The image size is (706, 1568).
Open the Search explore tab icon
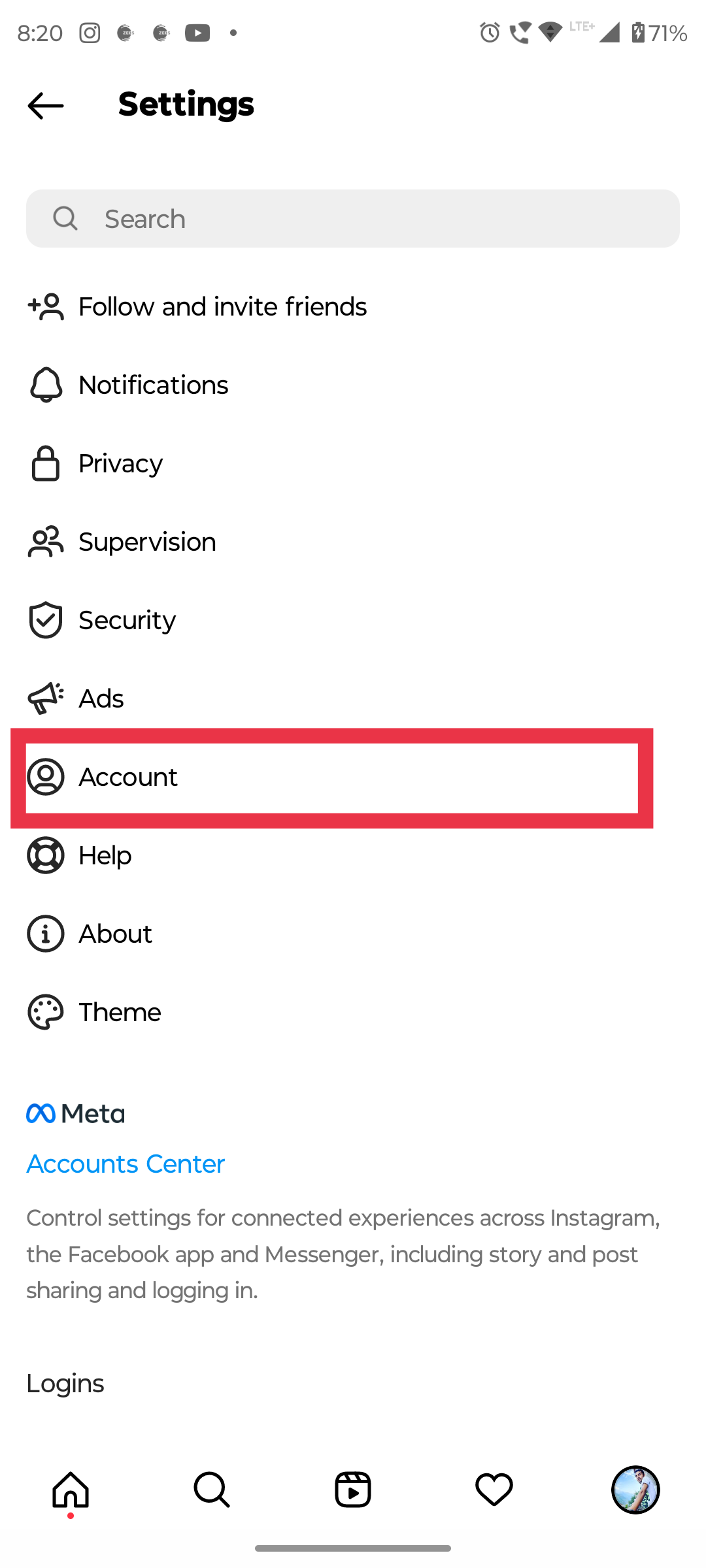(212, 1490)
